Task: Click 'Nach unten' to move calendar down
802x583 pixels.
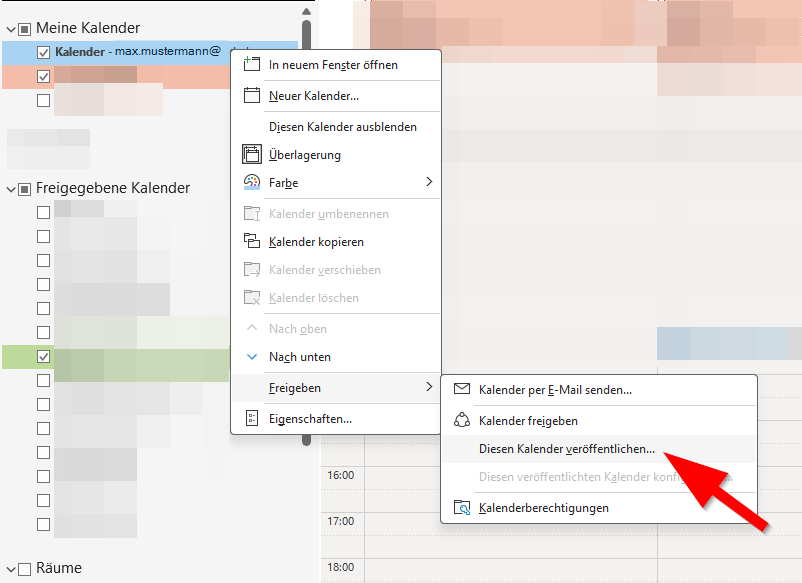Action: click(x=300, y=357)
